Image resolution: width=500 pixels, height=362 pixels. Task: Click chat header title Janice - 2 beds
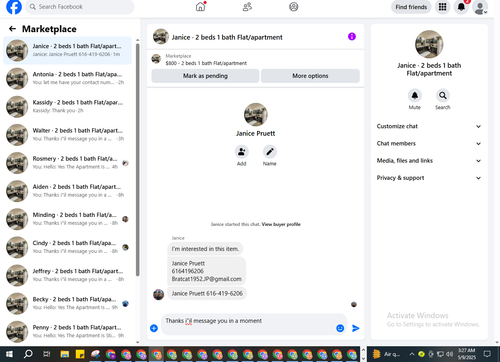(x=227, y=37)
